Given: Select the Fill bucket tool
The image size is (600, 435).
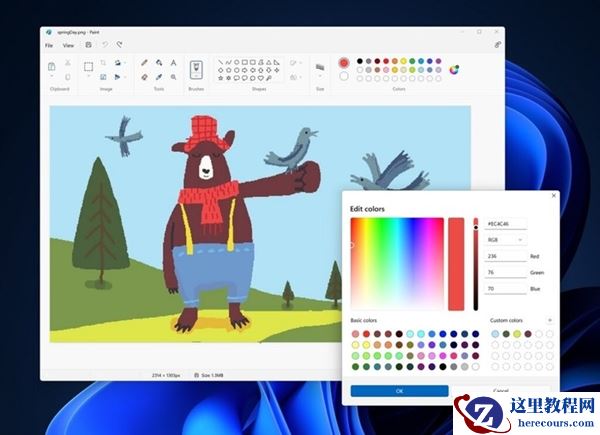Looking at the screenshot, I should 159,62.
